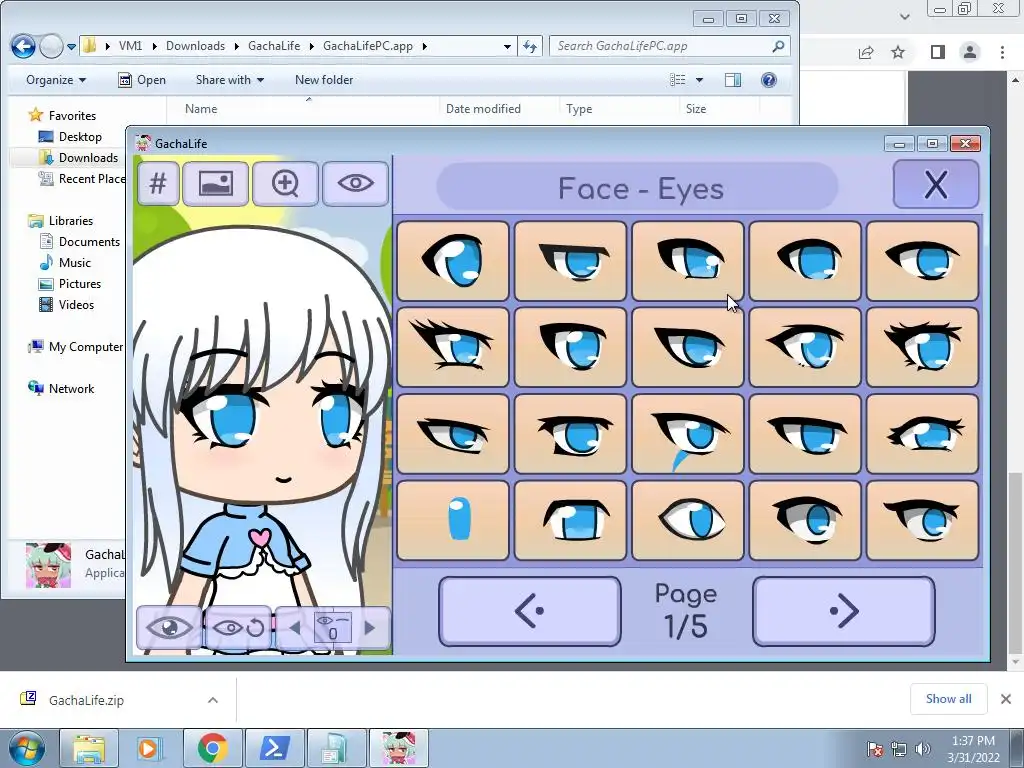
Task: Open PowerShell from the taskbar
Action: tap(274, 748)
